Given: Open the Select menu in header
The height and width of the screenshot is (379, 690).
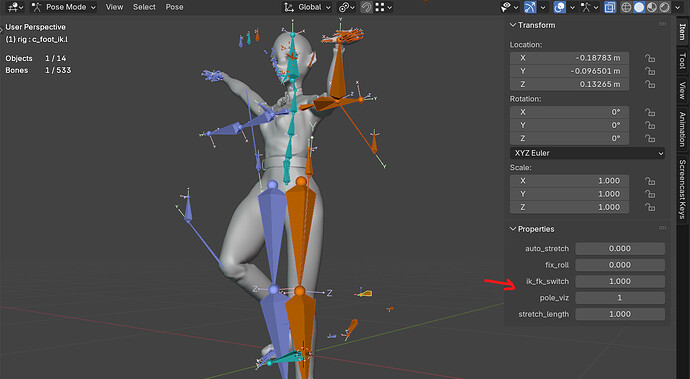Looking at the screenshot, I should click(144, 7).
